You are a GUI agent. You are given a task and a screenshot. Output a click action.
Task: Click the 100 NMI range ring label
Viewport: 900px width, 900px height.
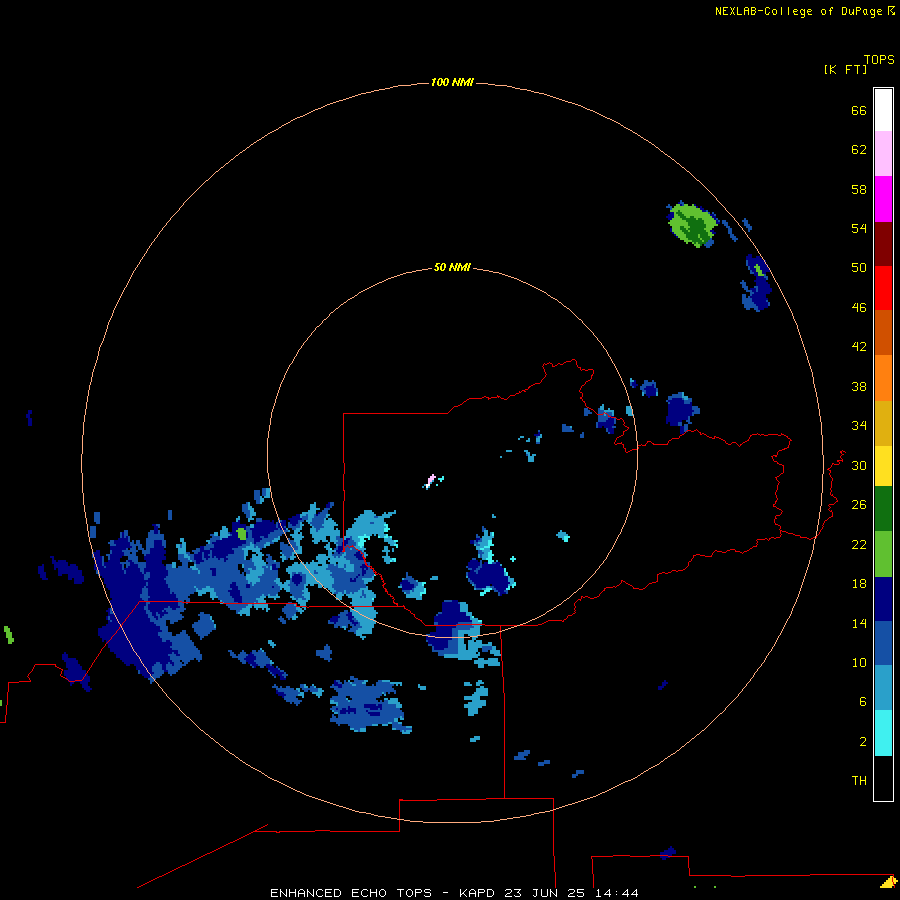452,83
